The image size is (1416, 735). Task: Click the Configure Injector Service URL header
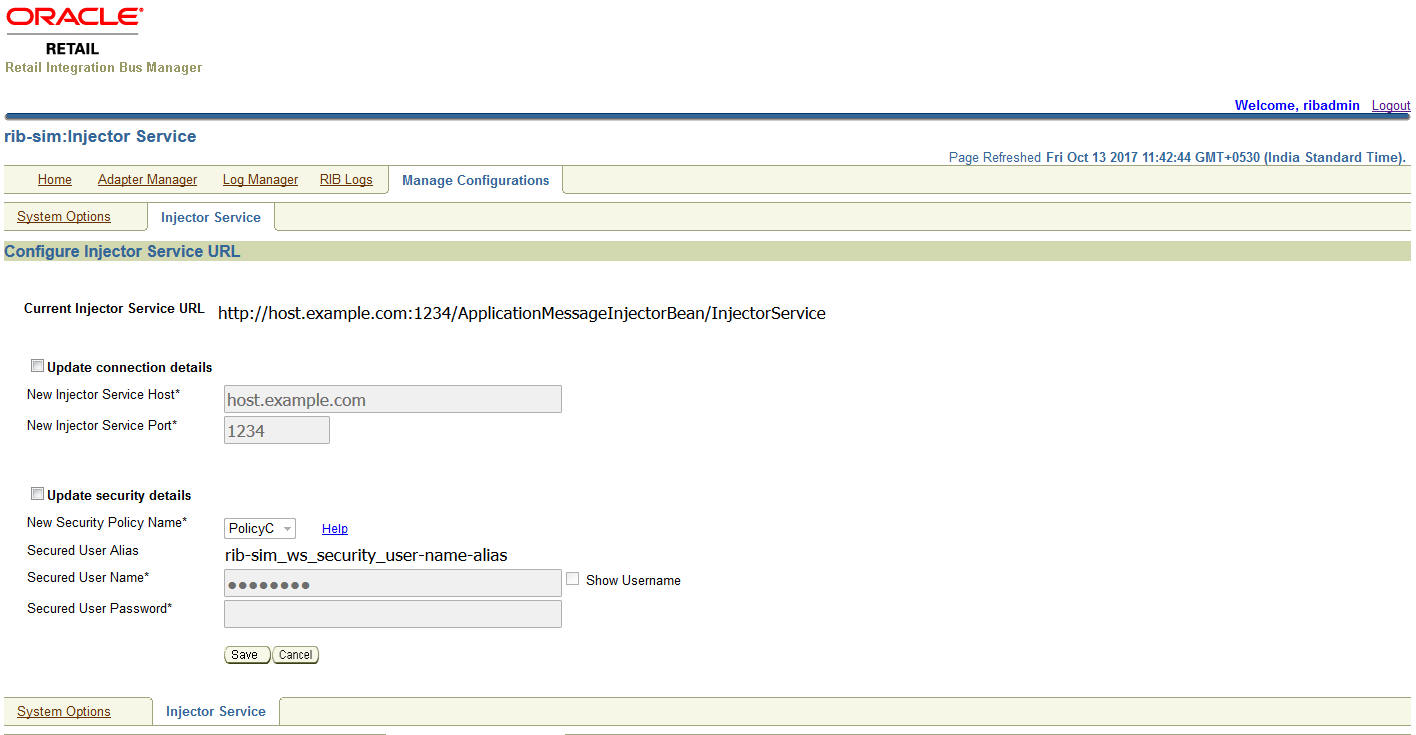(122, 251)
